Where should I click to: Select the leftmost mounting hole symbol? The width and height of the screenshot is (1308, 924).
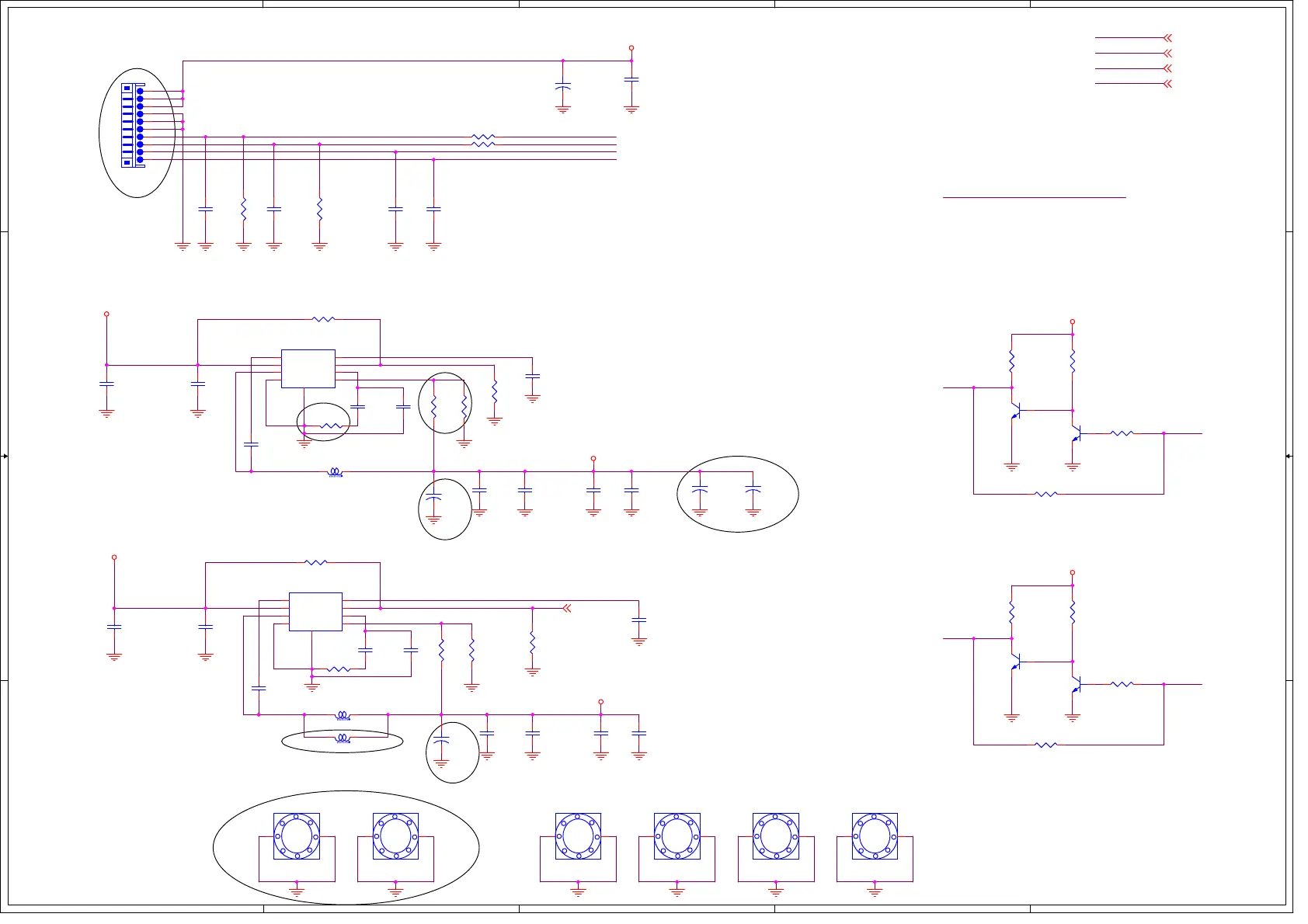297,836
